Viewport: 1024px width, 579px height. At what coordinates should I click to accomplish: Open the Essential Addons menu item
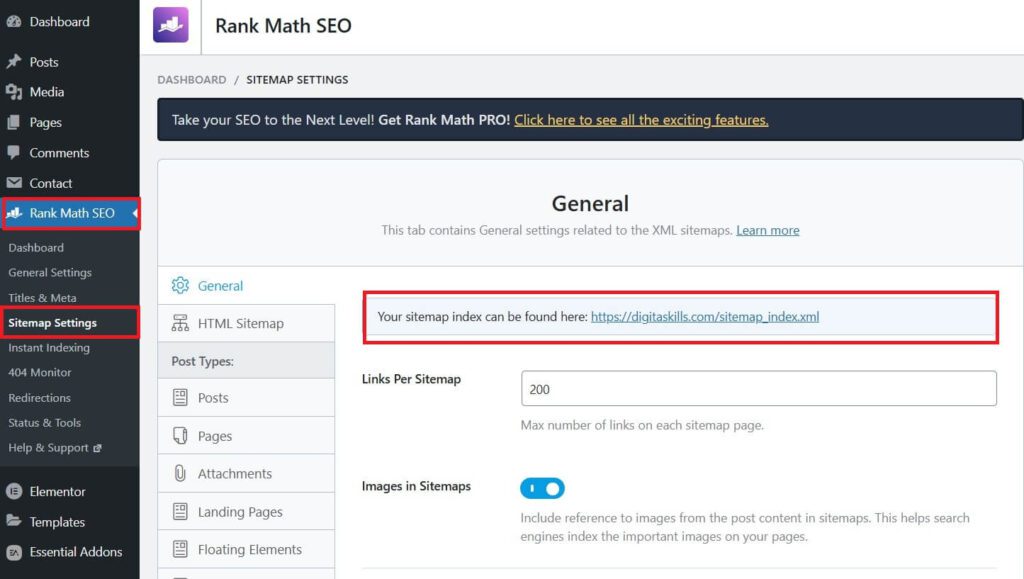point(76,552)
